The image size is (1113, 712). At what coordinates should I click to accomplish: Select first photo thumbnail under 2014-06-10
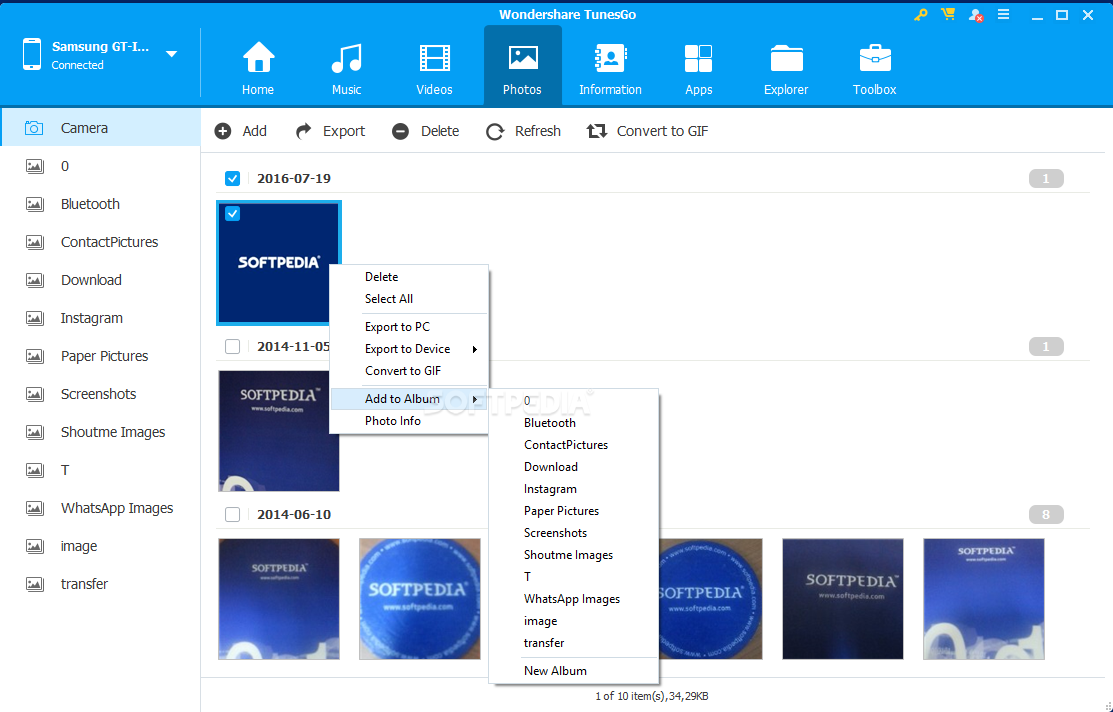[279, 599]
